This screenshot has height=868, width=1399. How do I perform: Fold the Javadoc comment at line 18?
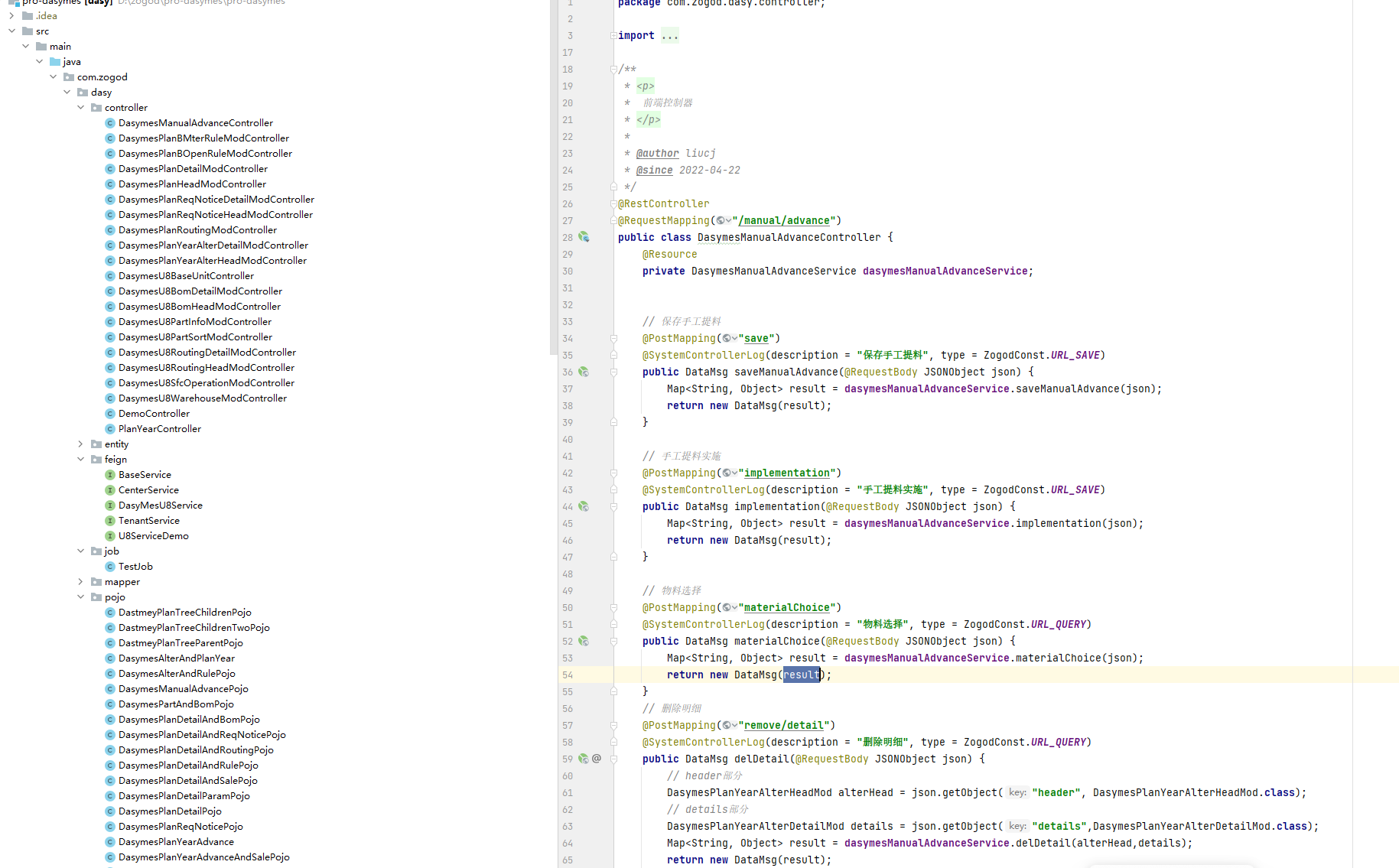(x=613, y=69)
